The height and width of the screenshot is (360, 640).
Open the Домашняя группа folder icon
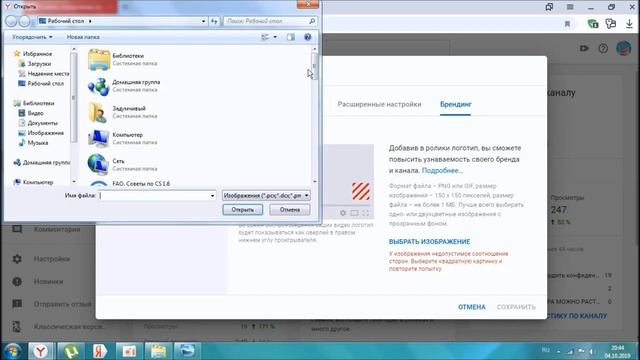click(99, 86)
